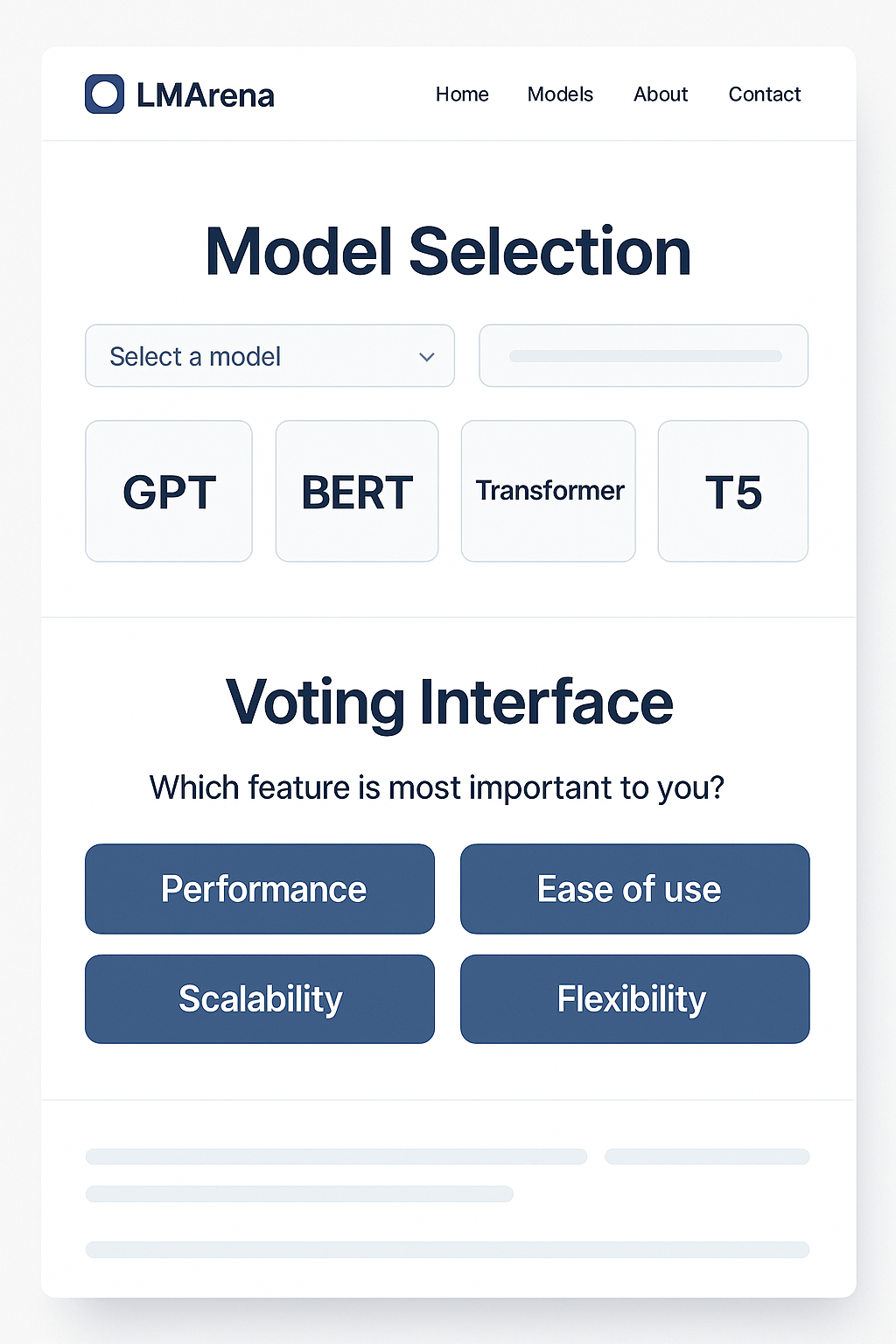Choose the BERT model card

click(357, 491)
